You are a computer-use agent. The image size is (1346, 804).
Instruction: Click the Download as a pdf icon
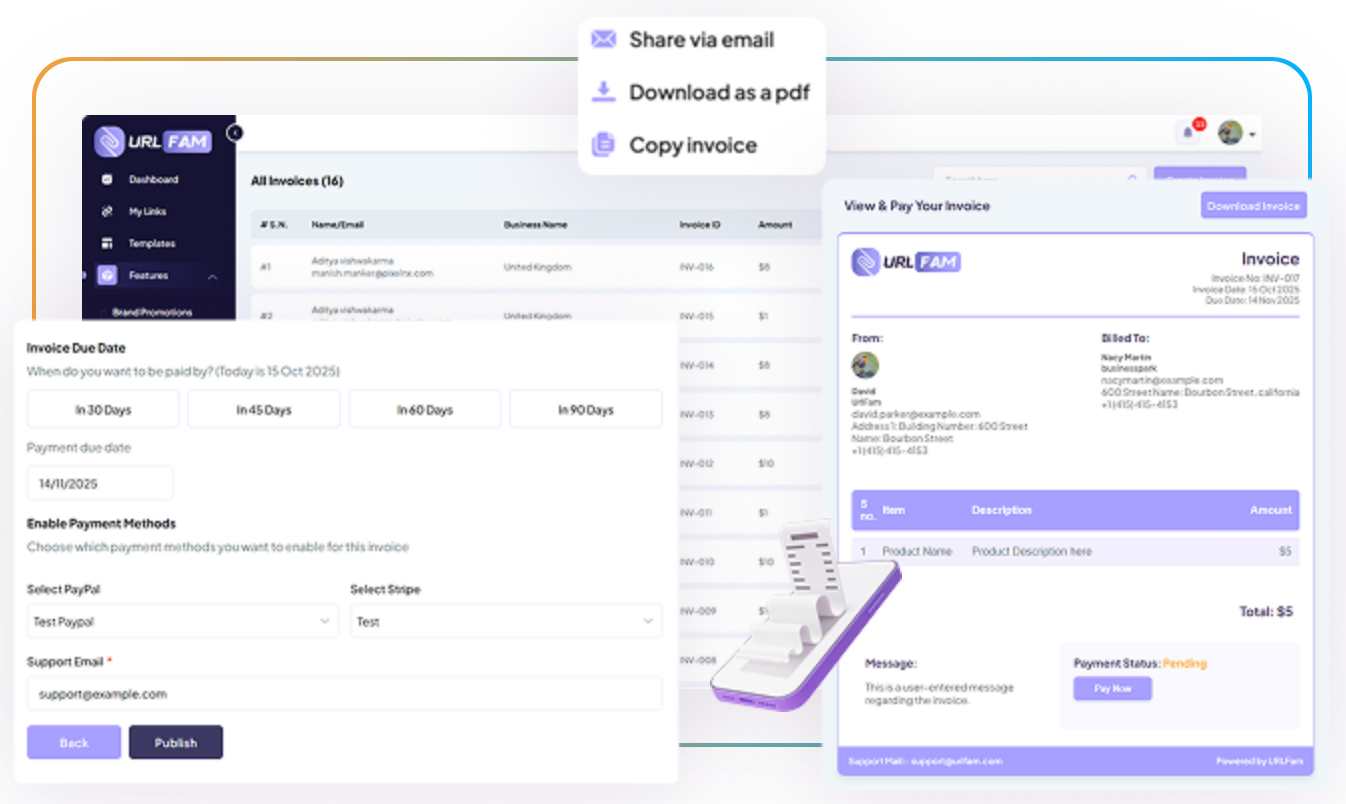(x=603, y=92)
